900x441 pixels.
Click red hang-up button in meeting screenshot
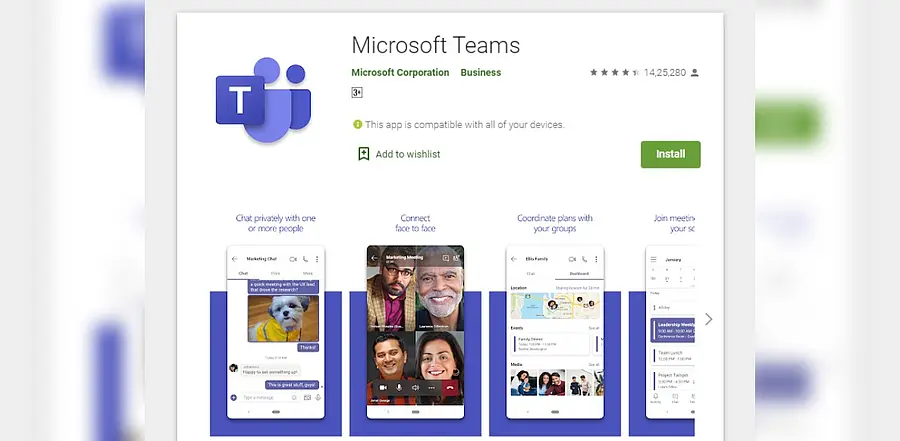pyautogui.click(x=449, y=388)
